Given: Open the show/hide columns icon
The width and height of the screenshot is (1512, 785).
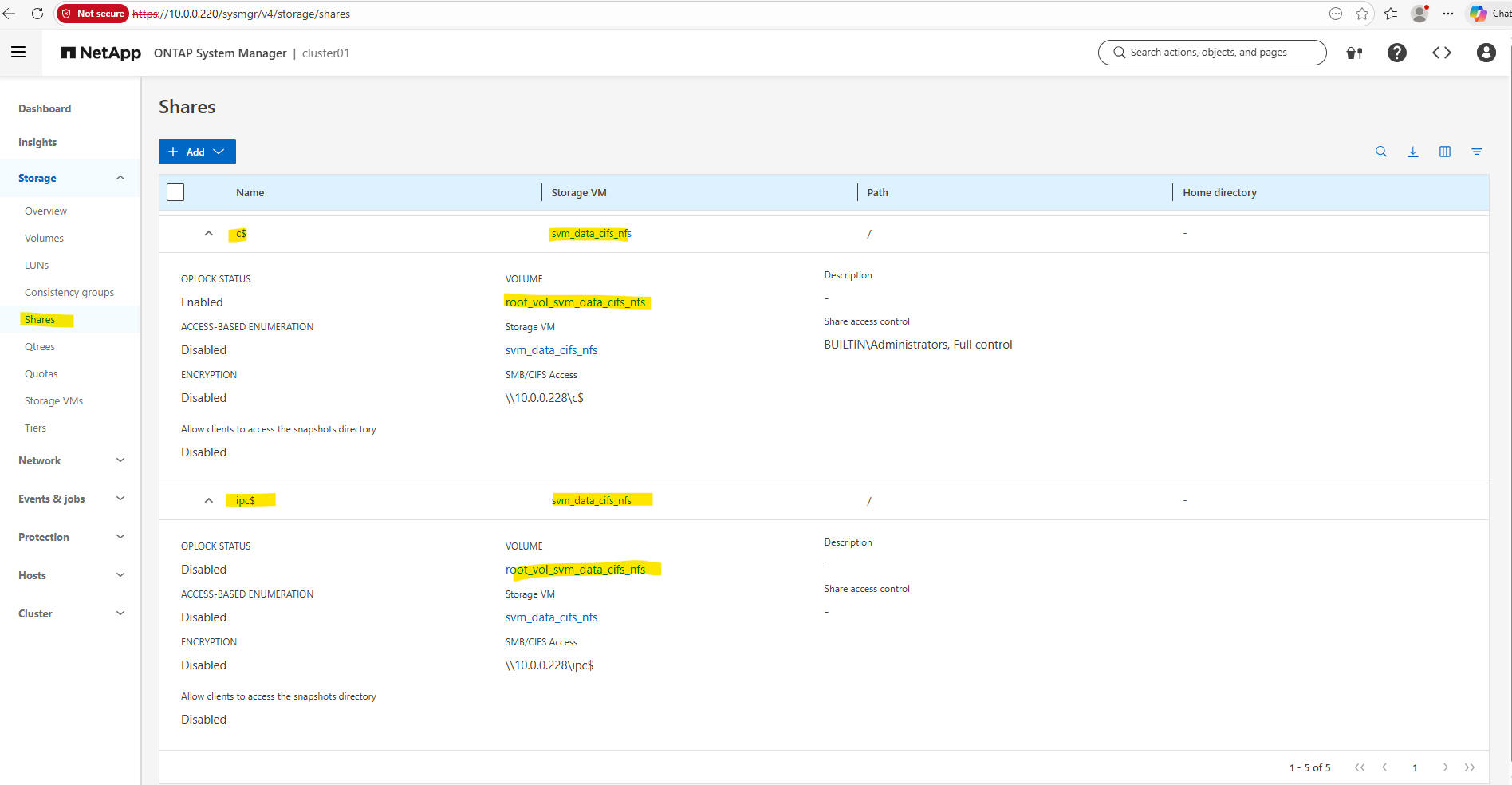Looking at the screenshot, I should point(1444,152).
